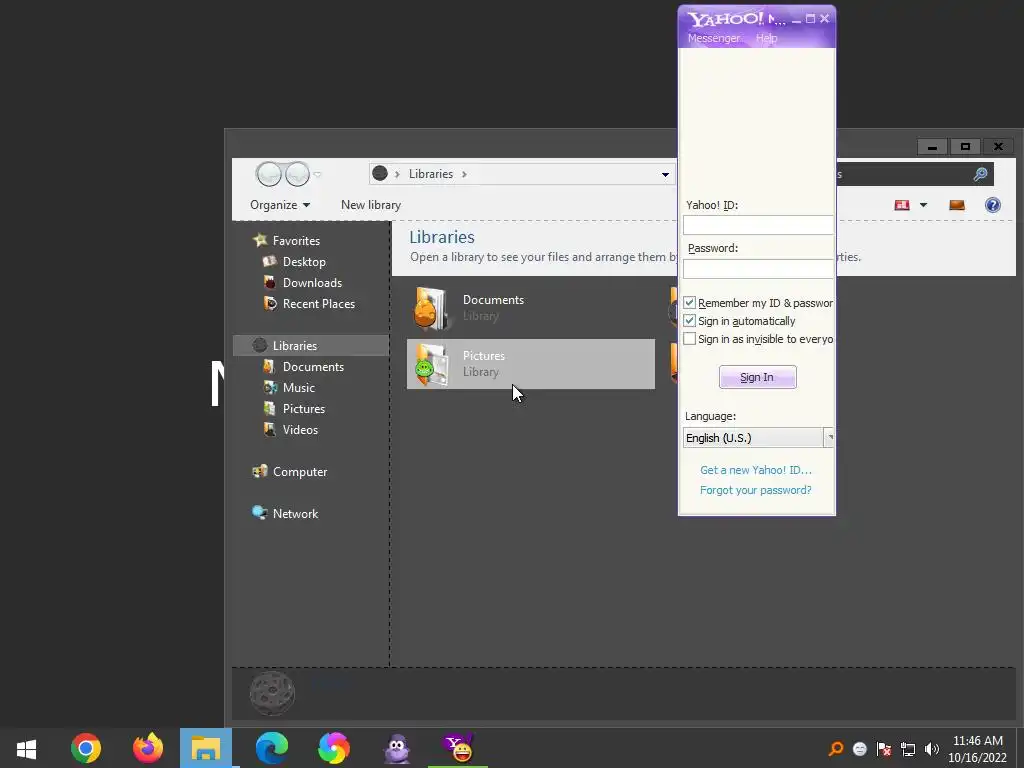Click the taskbar clock and date
The width and height of the screenshot is (1024, 768).
tap(978, 749)
